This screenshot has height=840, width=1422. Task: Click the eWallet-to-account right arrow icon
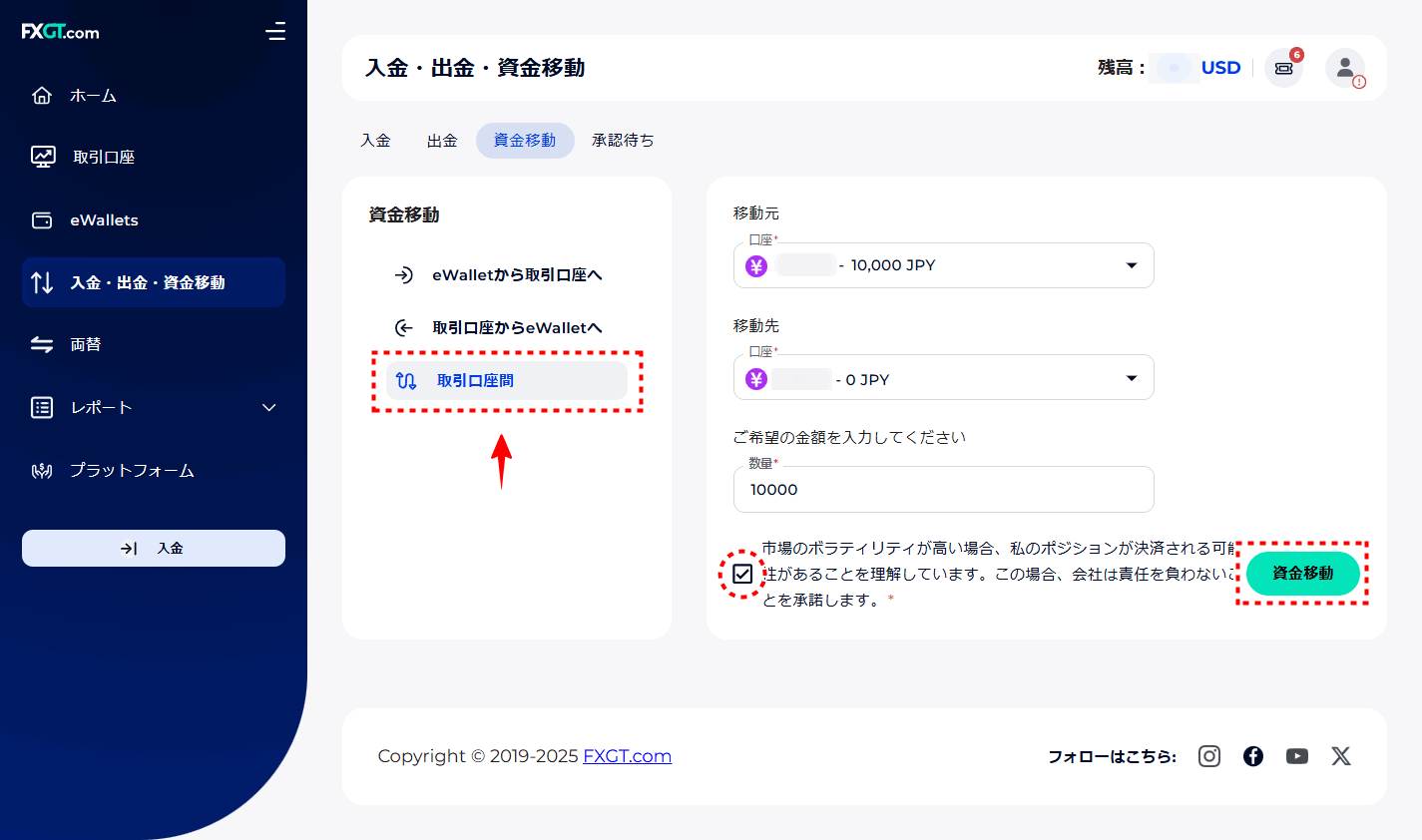click(x=403, y=275)
